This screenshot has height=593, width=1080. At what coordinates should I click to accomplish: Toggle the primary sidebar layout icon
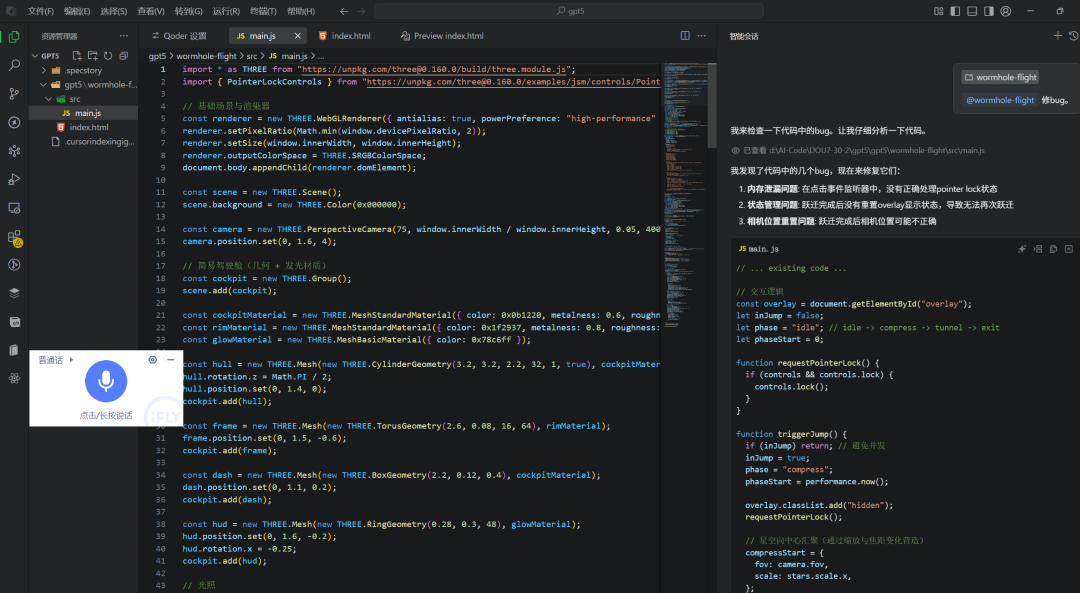click(x=956, y=10)
